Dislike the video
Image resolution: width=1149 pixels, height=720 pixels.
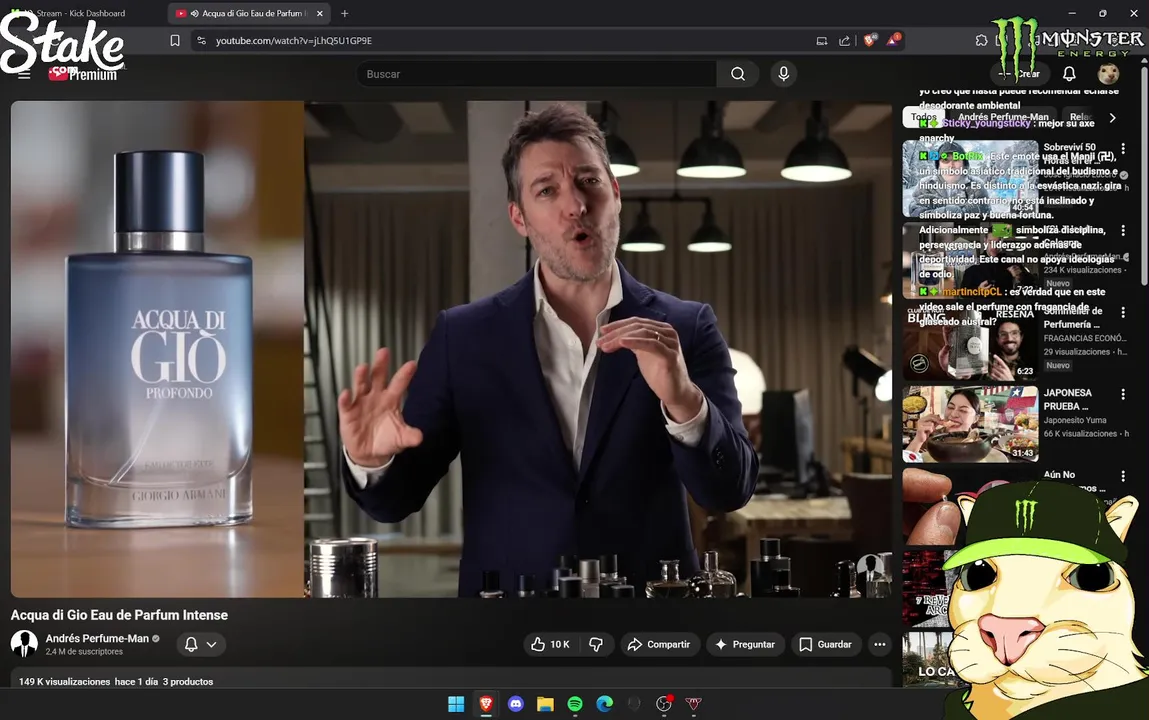(596, 645)
